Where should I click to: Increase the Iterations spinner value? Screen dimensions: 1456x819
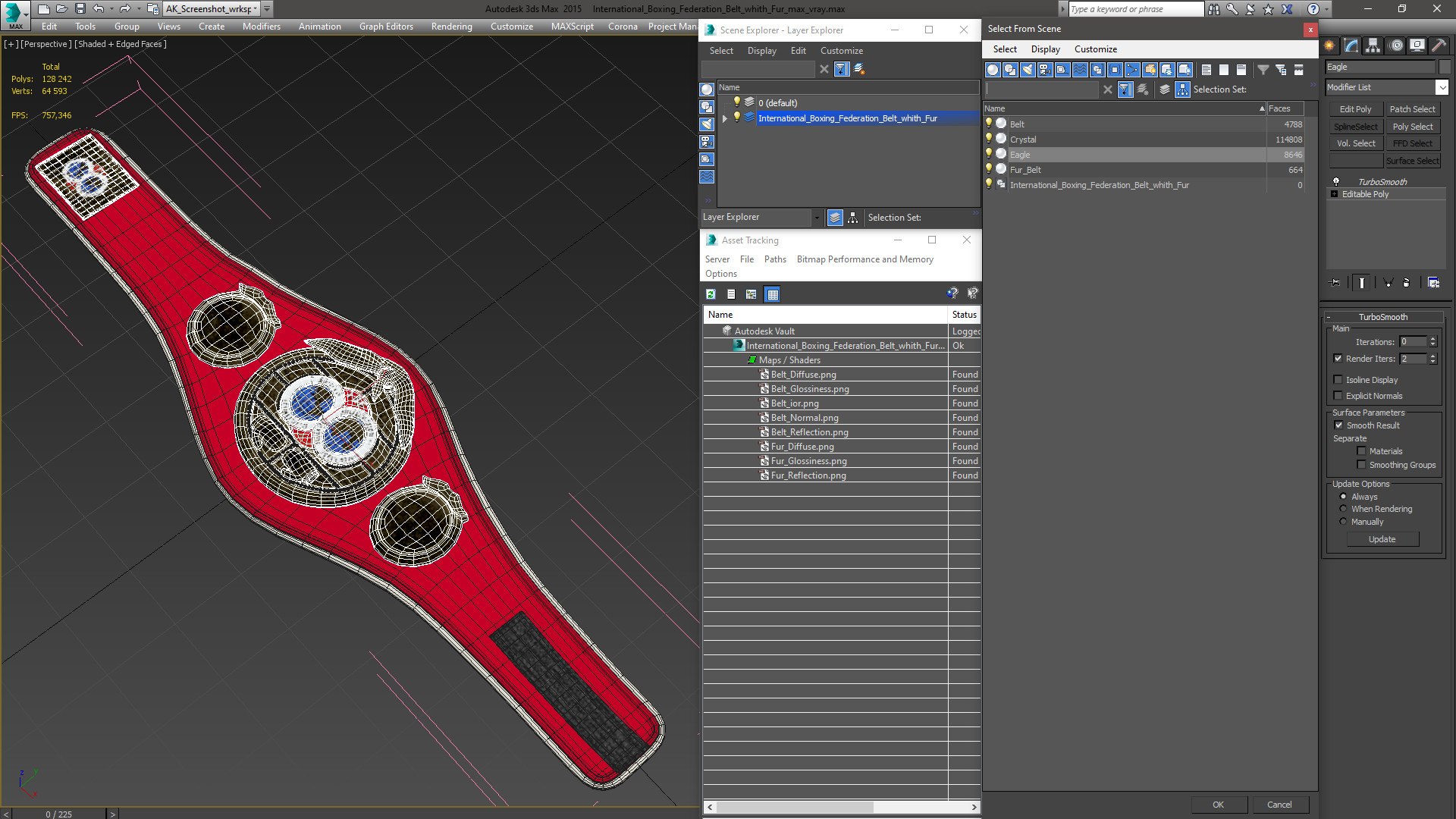(1432, 339)
